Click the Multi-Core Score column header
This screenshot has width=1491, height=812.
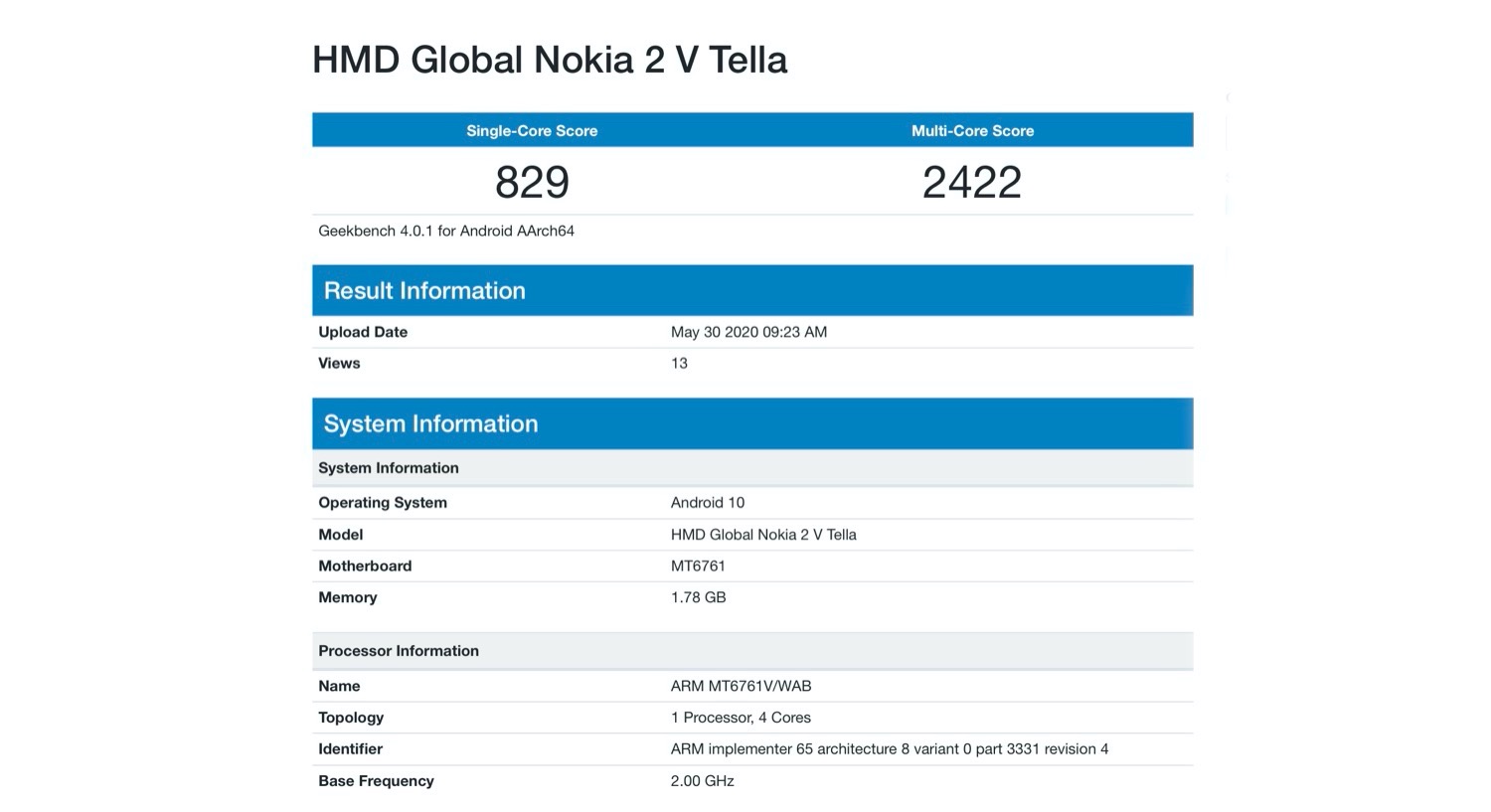(972, 130)
